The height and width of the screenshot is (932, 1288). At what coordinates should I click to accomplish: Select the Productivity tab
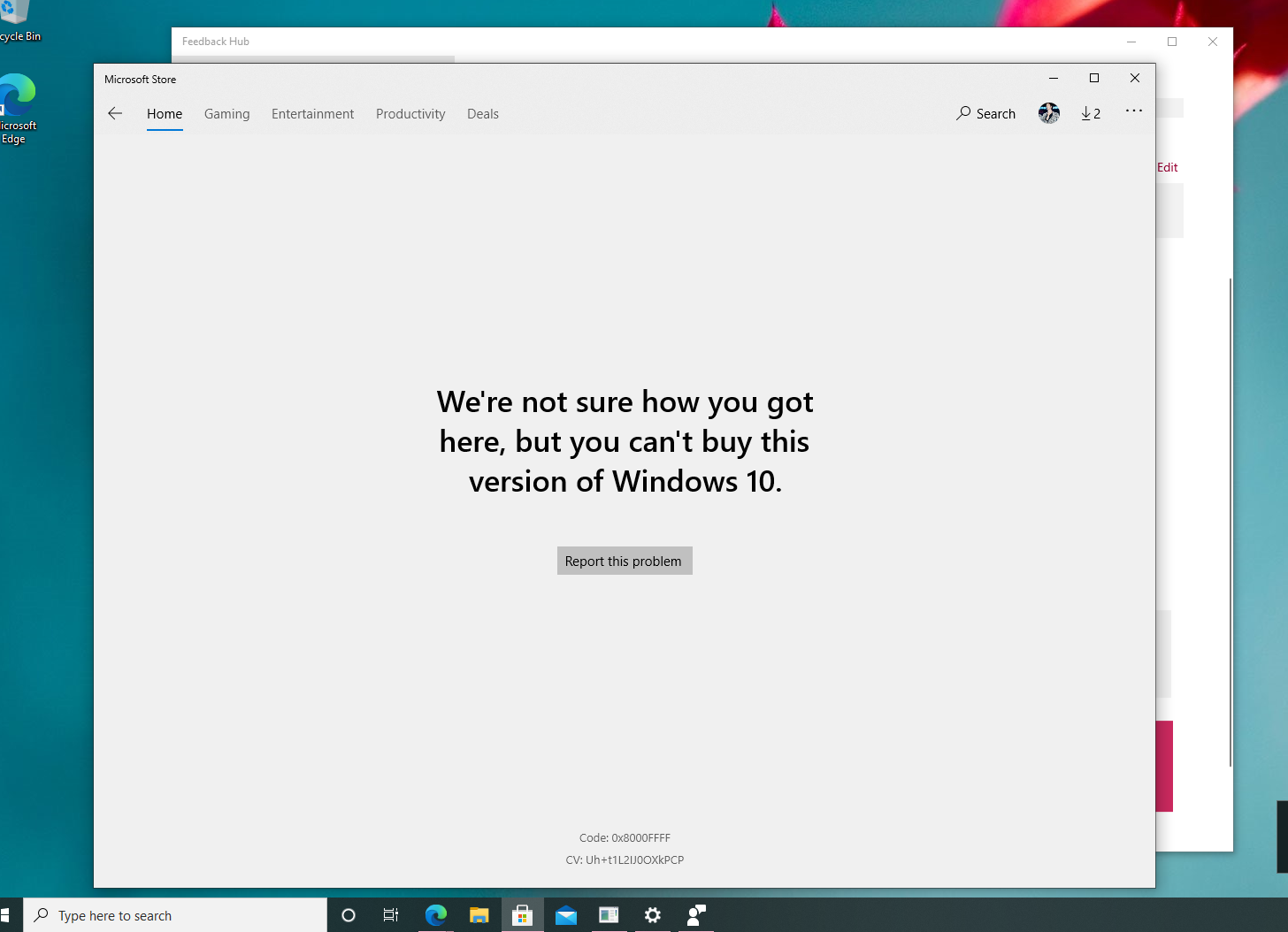tap(410, 114)
